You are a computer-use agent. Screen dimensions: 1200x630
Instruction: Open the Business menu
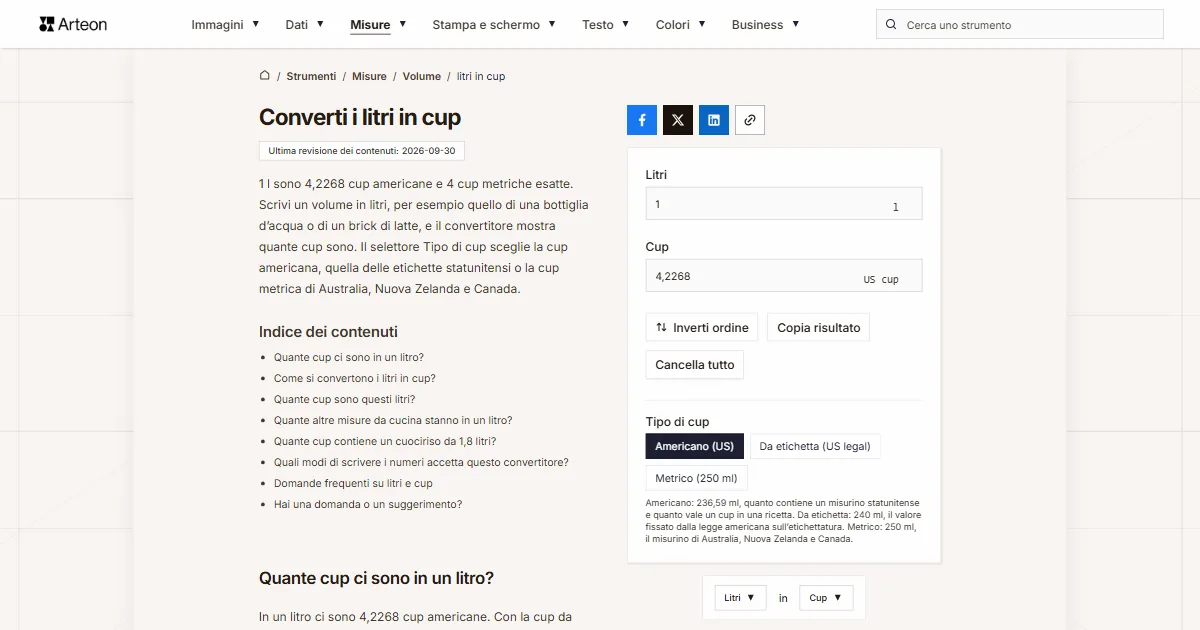click(766, 24)
